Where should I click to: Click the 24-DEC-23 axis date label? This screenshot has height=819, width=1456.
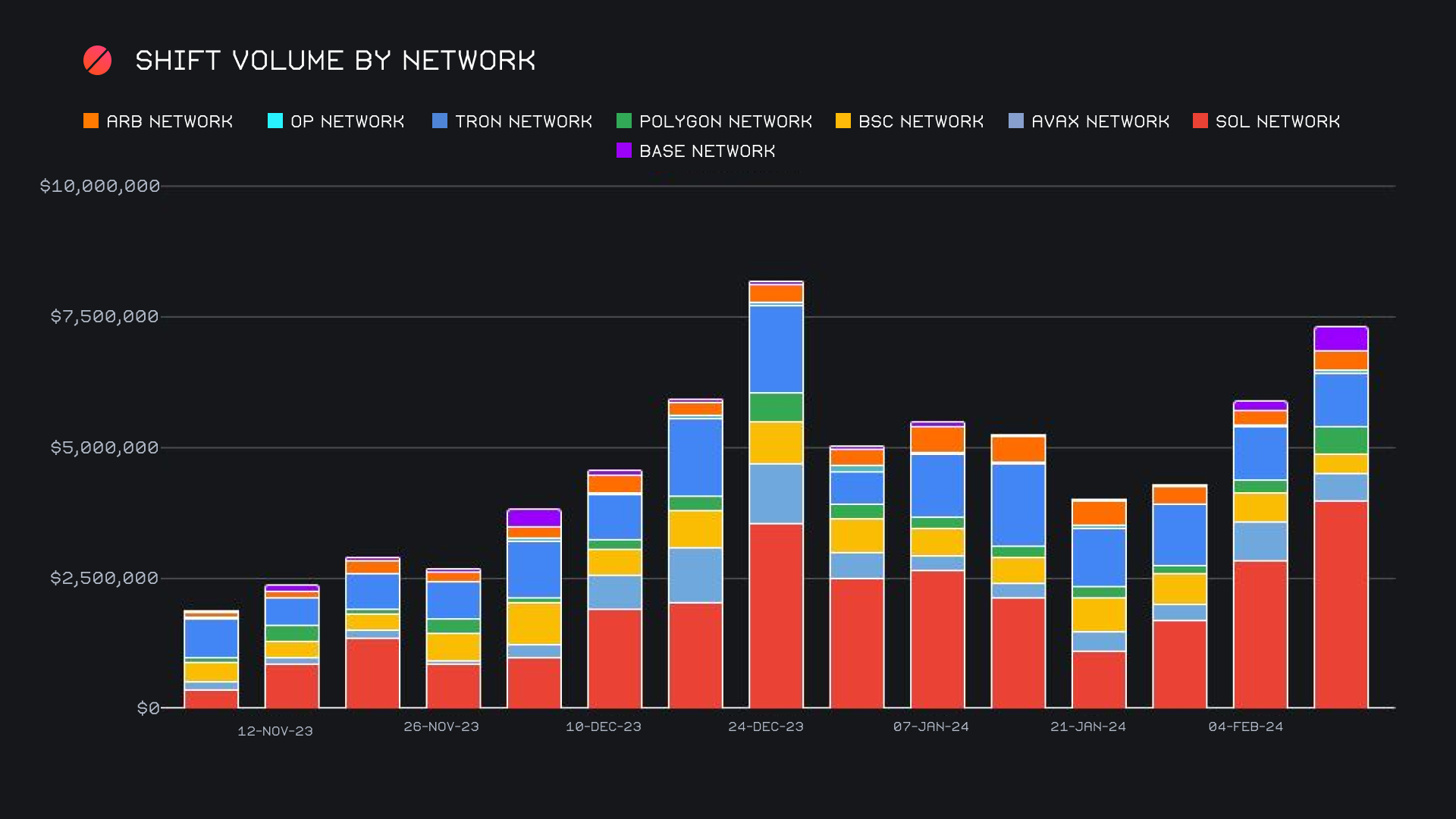[766, 726]
